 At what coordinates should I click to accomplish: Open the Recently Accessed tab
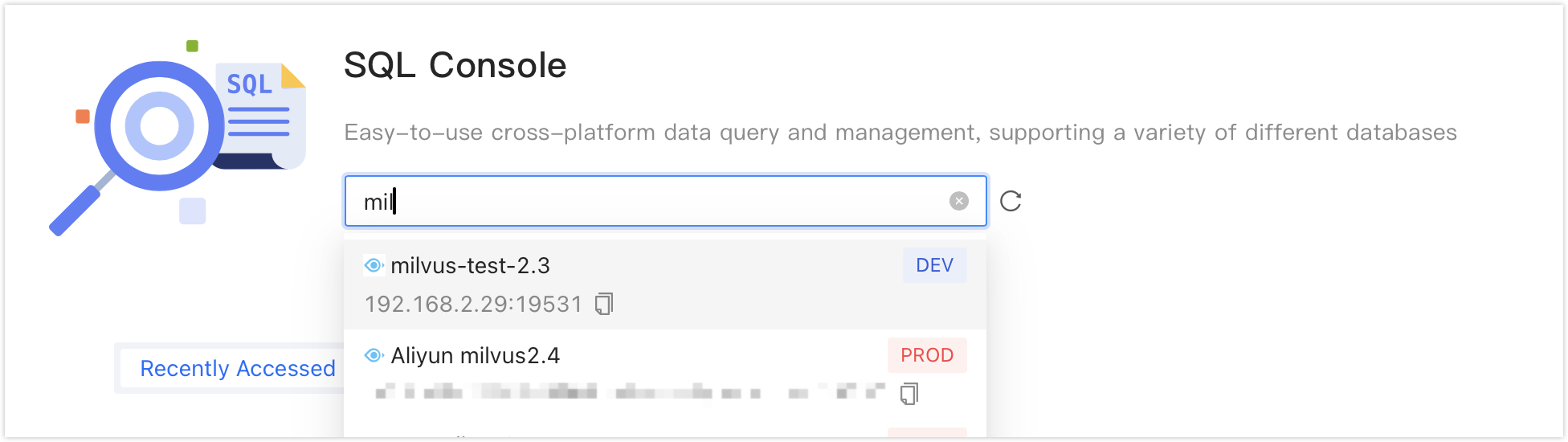(x=238, y=368)
